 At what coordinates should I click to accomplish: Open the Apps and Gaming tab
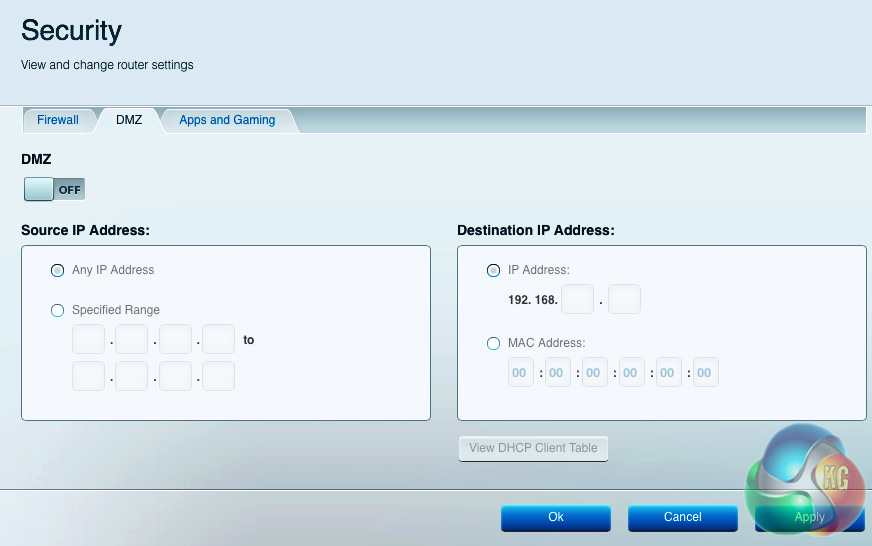(x=227, y=120)
